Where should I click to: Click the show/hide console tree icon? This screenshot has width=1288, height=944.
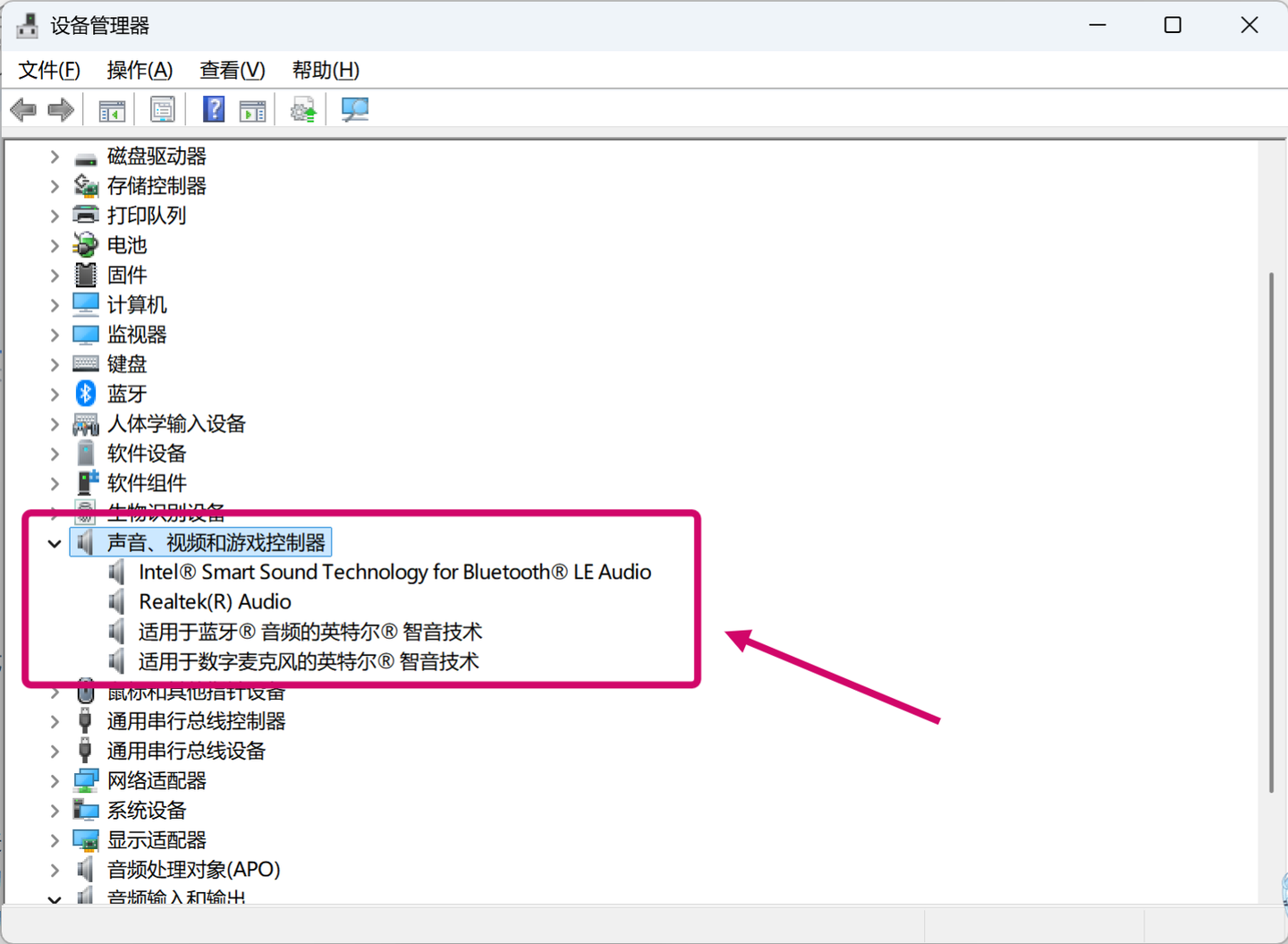pos(112,110)
